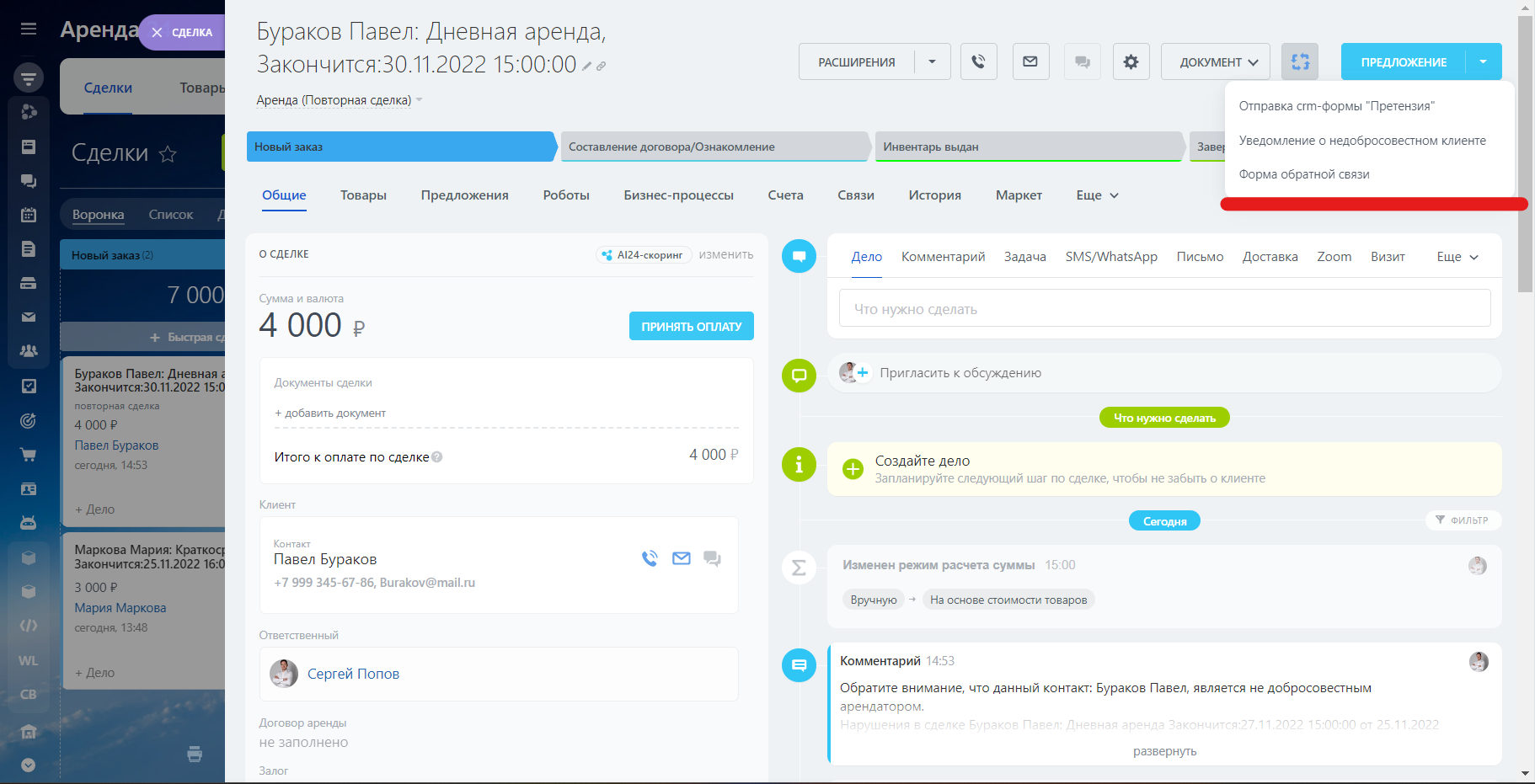The image size is (1535, 784).
Task: Open the Комментарий tab in timeline
Action: [x=943, y=257]
